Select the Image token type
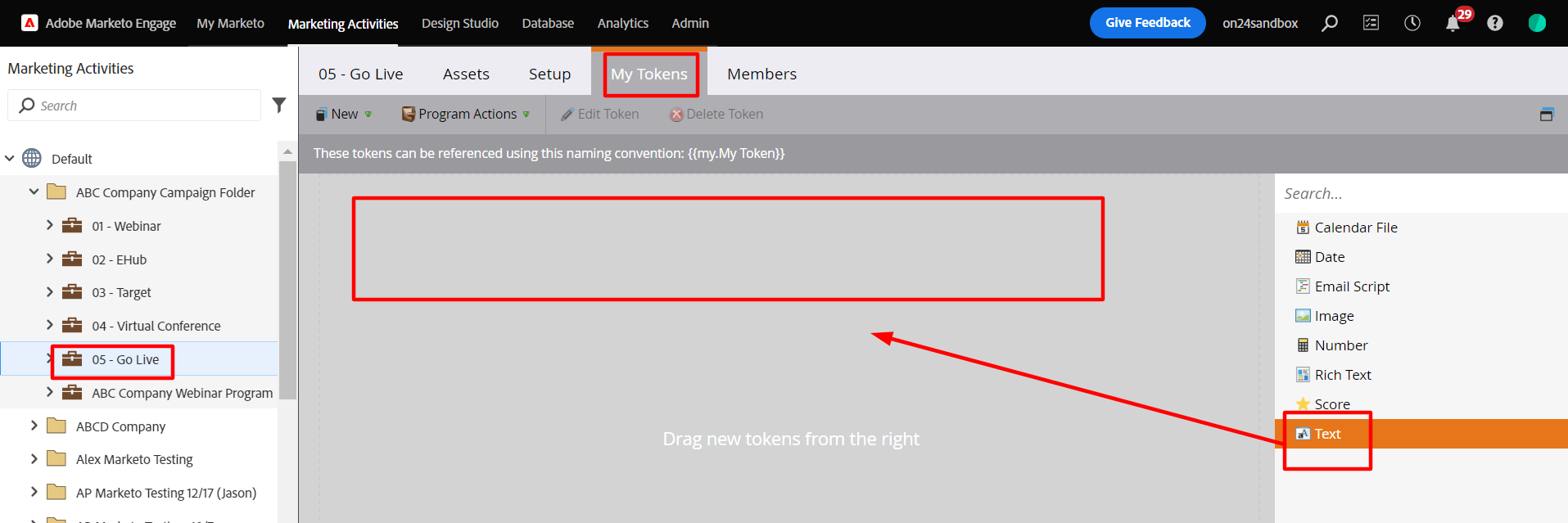 pyautogui.click(x=1325, y=316)
